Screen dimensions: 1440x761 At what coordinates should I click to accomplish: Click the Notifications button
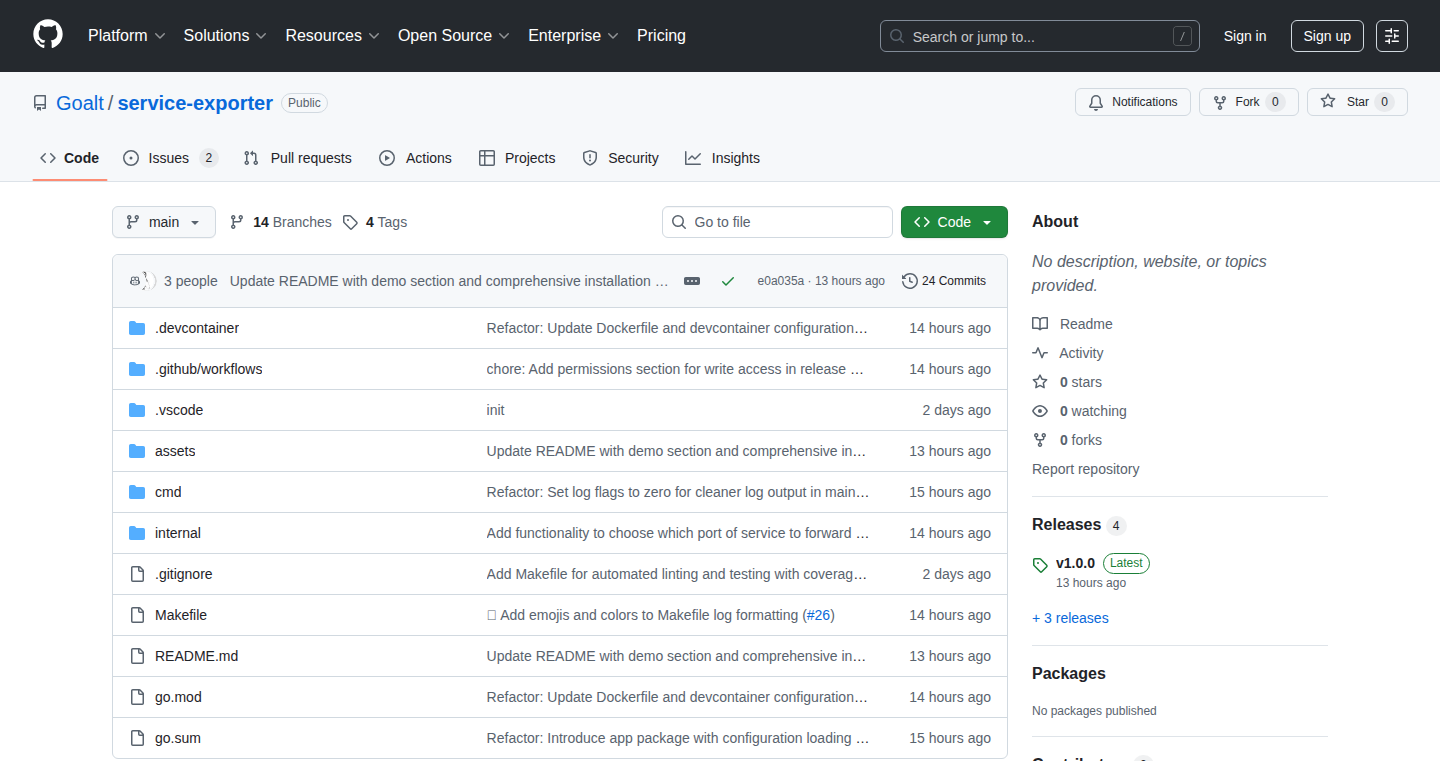[1133, 102]
